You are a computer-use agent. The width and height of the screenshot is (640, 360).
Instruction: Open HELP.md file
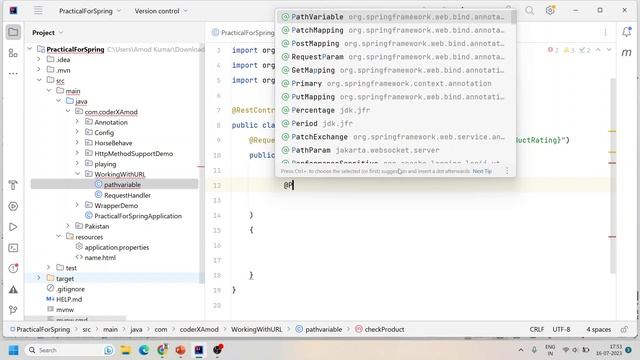tap(64, 299)
